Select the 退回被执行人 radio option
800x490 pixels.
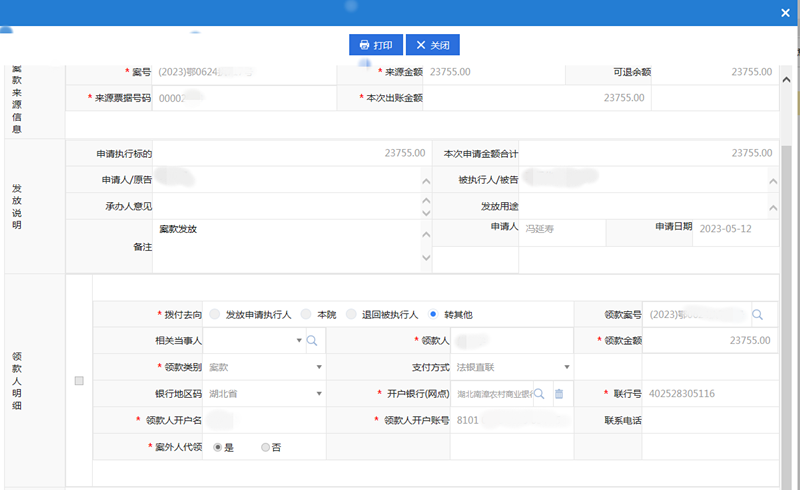[351, 314]
